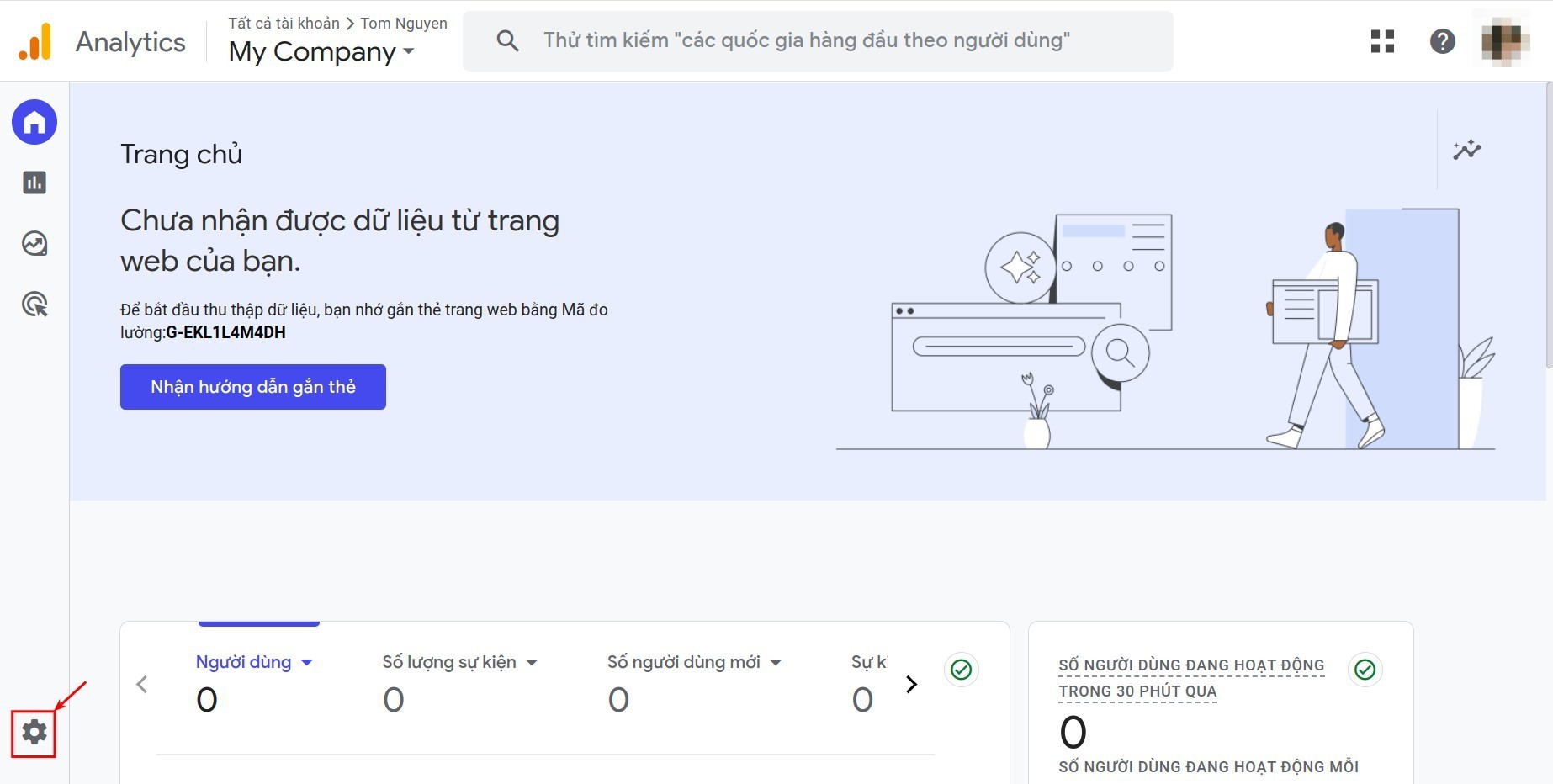
Task: Open the My Company property selector
Action: pos(321,52)
